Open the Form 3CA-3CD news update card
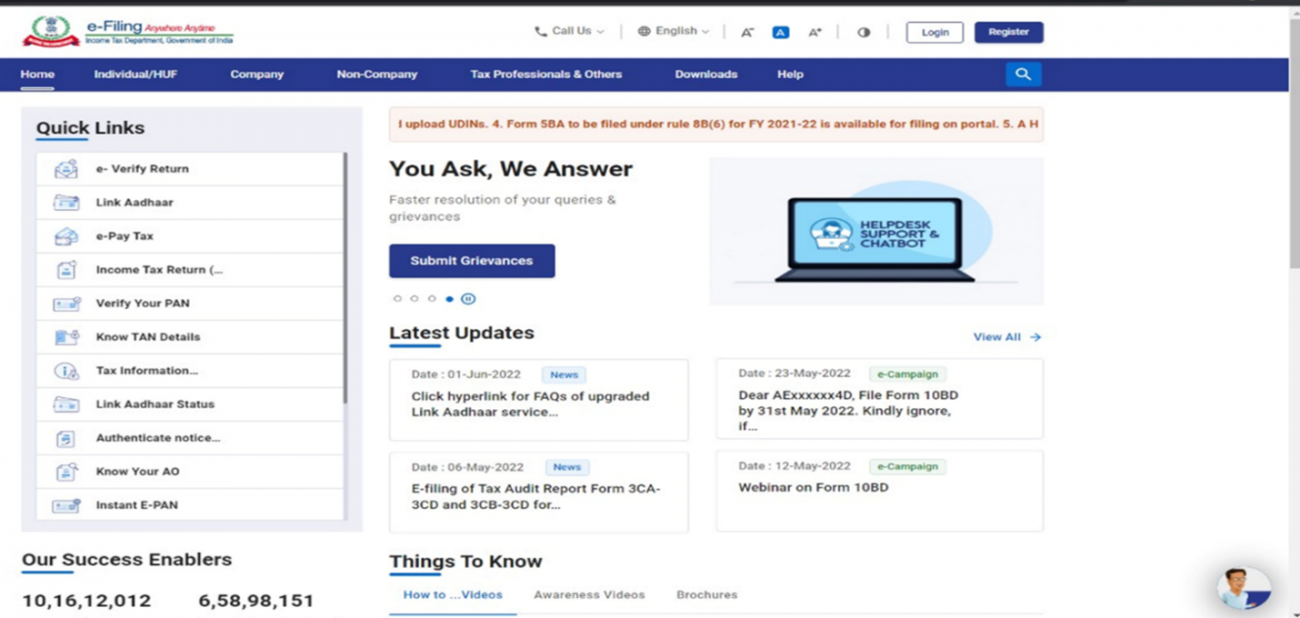Viewport: 1300px width, 618px height. 538,491
